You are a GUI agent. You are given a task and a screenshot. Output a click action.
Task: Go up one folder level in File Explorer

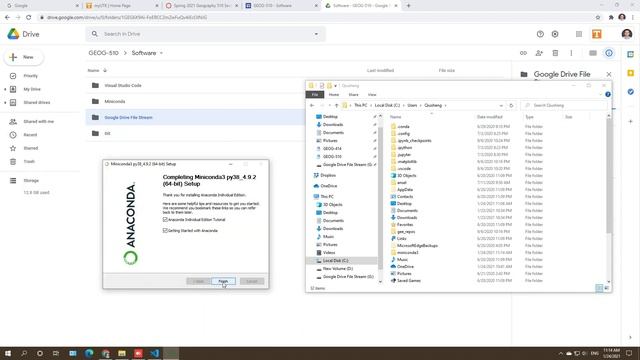(336, 105)
